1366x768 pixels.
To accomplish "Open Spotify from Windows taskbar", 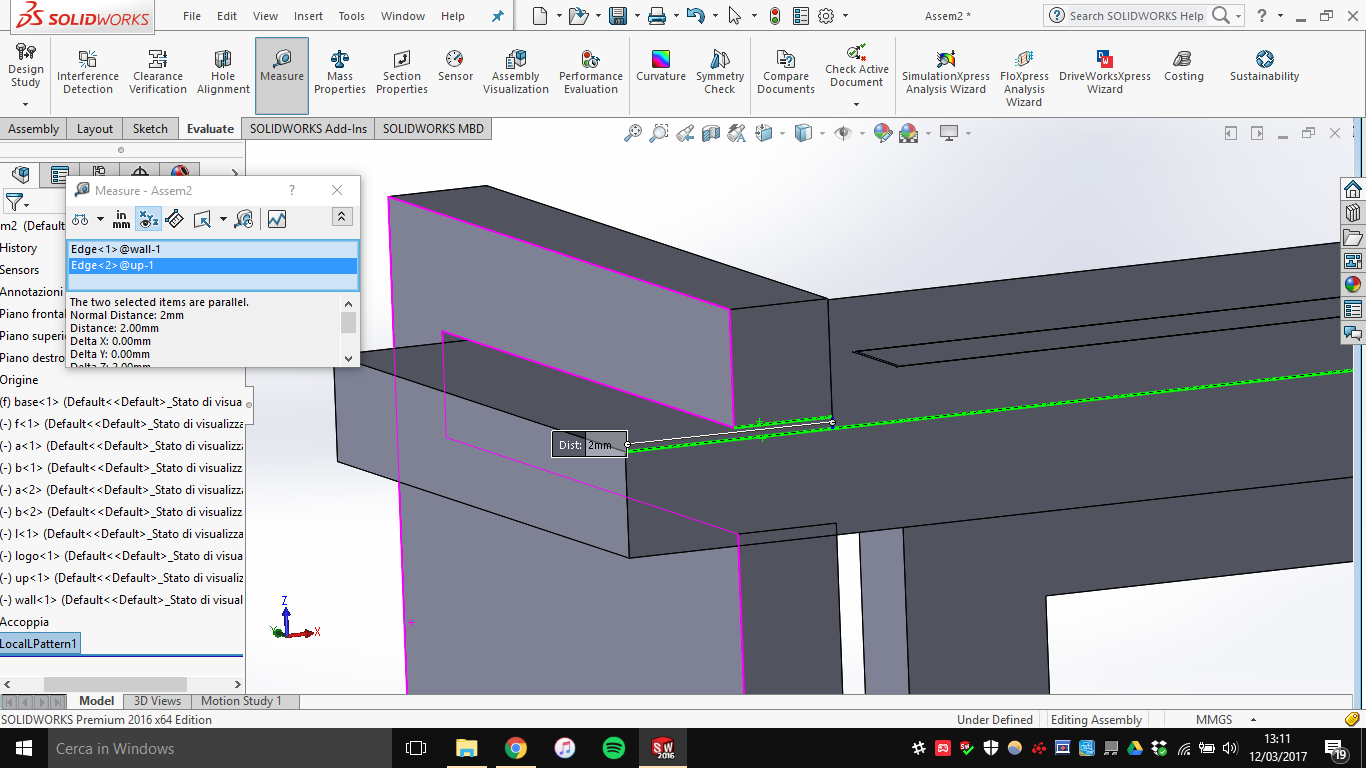I will click(614, 748).
